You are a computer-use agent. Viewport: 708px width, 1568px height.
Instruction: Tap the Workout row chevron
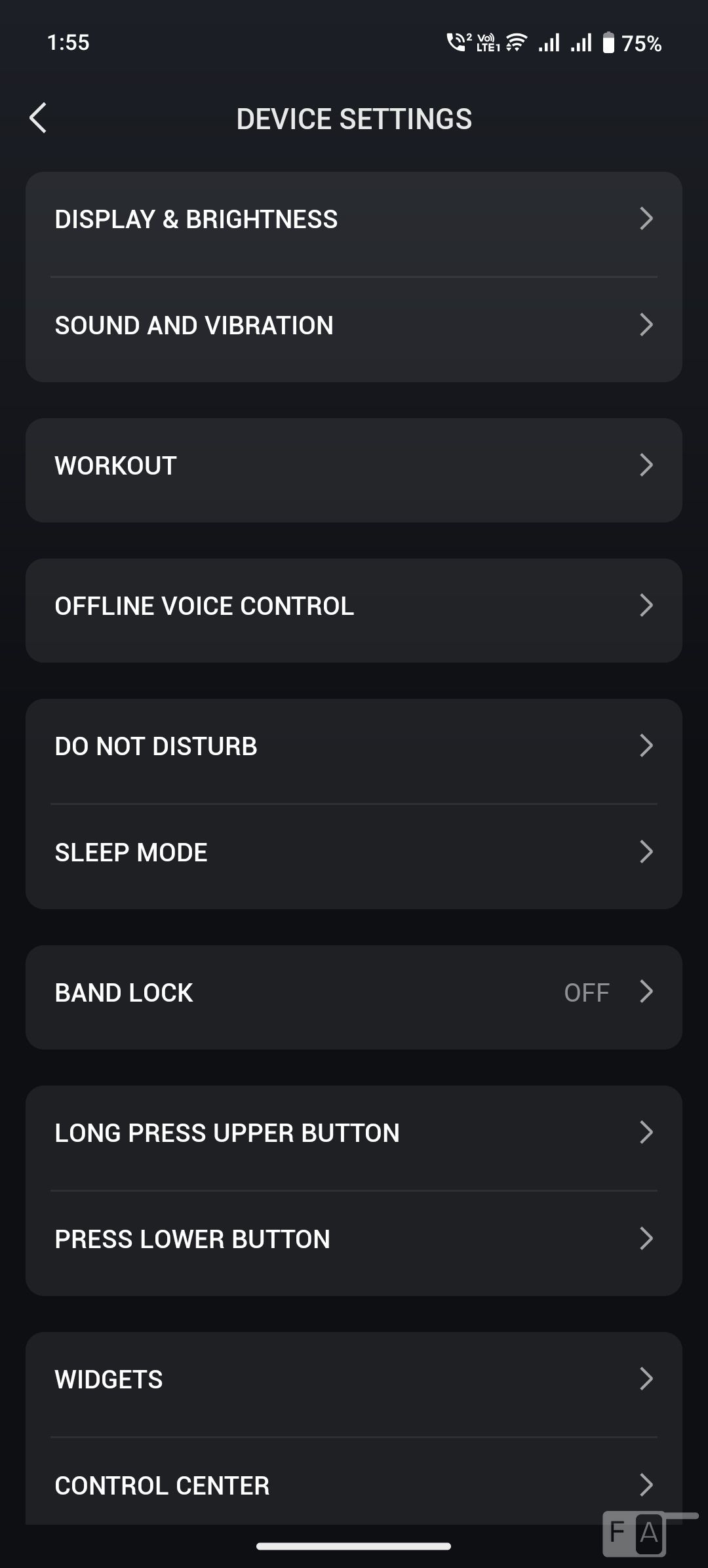[646, 465]
